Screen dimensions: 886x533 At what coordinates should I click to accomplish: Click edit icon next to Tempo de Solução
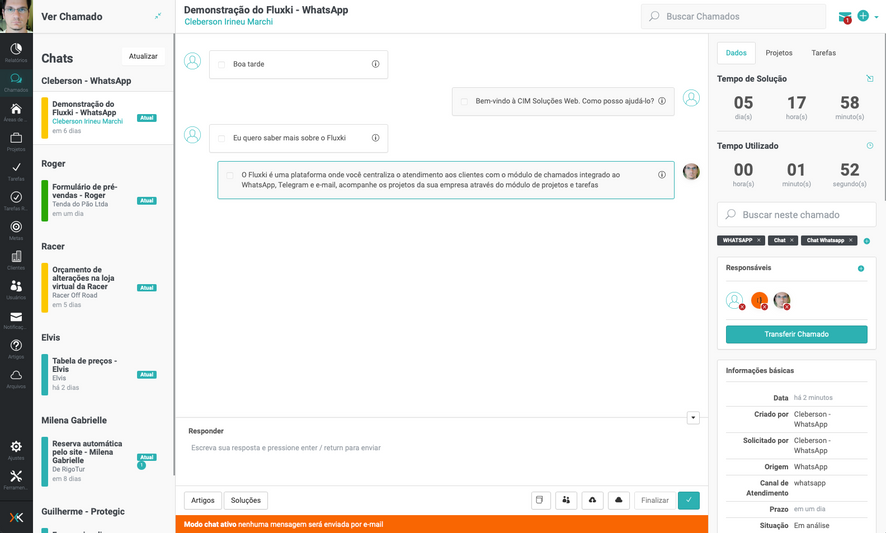870,79
